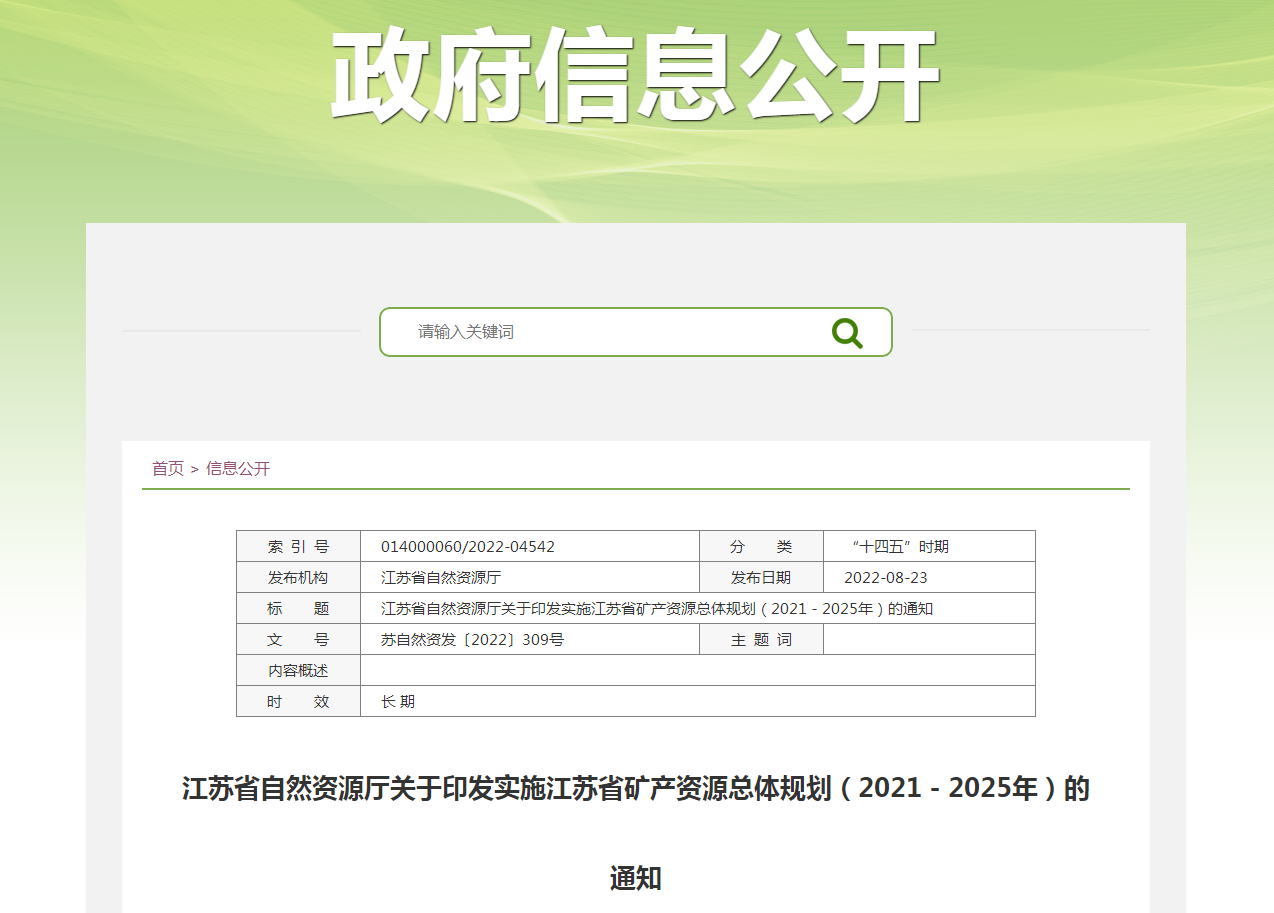Select the 分类 label cell
The height and width of the screenshot is (913, 1274).
pyautogui.click(x=761, y=547)
